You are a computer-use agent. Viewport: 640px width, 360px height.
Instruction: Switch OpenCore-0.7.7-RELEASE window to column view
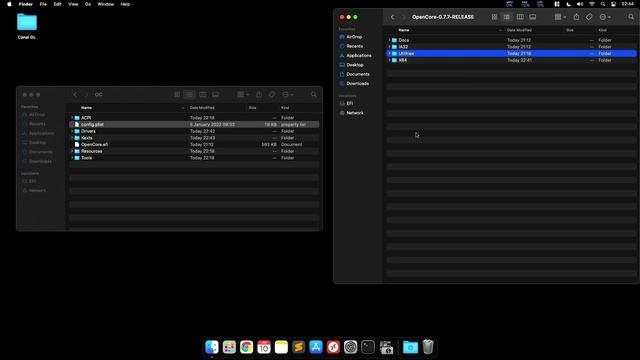tap(520, 17)
